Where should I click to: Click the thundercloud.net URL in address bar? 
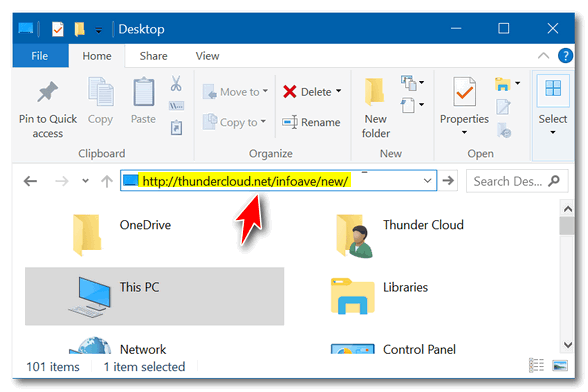point(245,181)
